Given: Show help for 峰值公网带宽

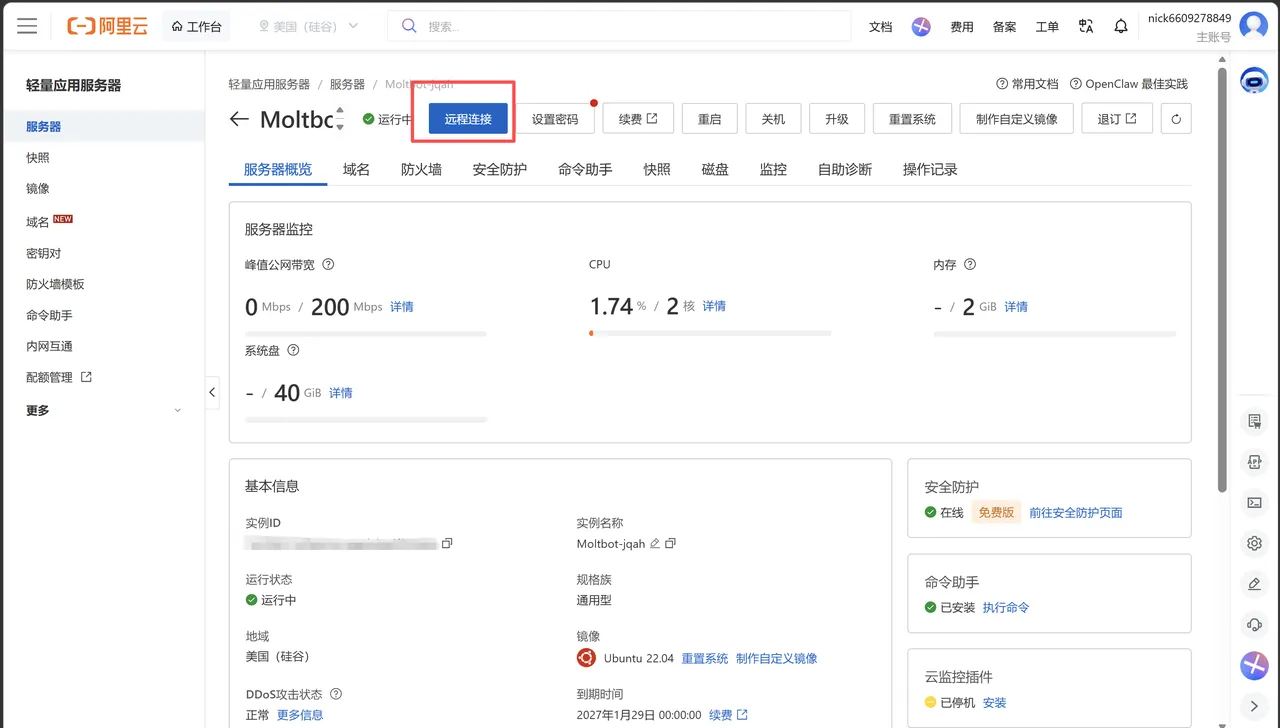Looking at the screenshot, I should (x=328, y=265).
